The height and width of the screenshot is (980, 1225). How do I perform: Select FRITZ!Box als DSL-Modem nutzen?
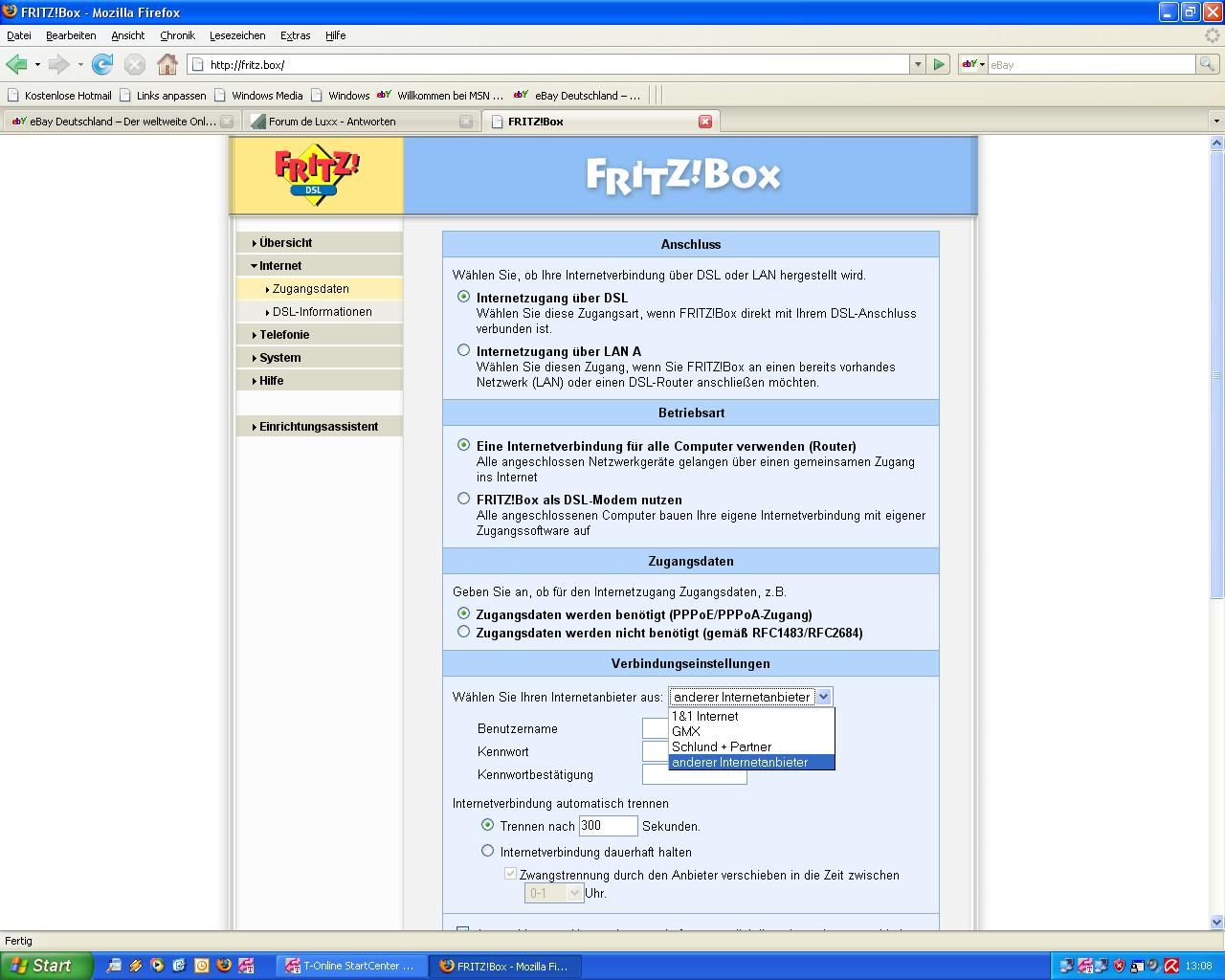pos(464,499)
